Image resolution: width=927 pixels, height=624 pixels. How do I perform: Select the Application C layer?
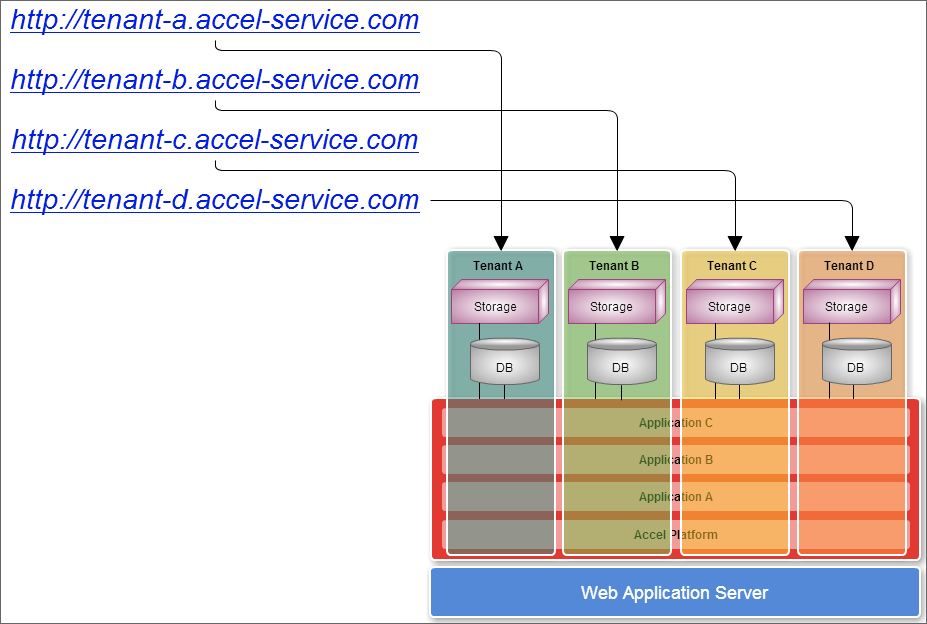point(675,422)
